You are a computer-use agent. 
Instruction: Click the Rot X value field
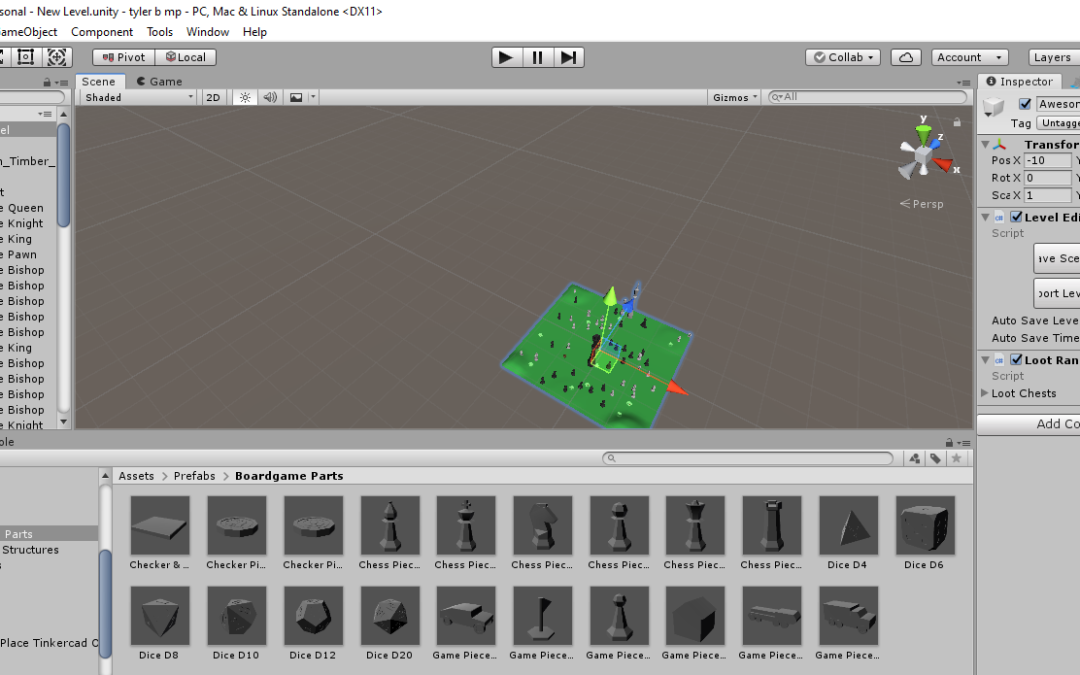pos(1048,178)
